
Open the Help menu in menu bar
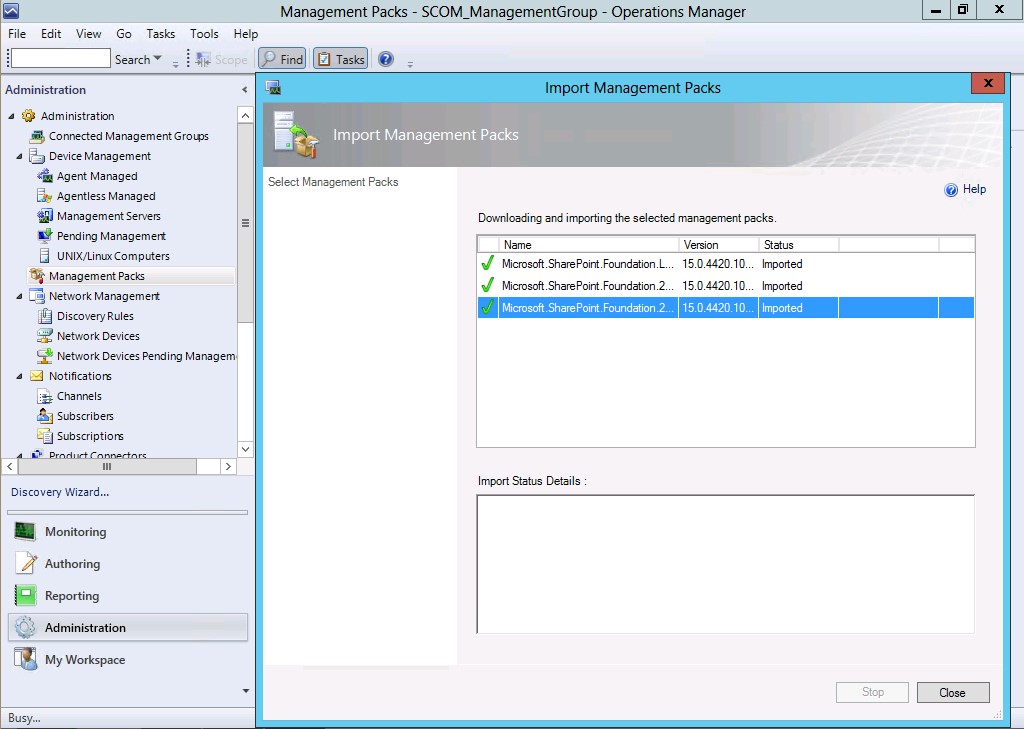pos(246,34)
